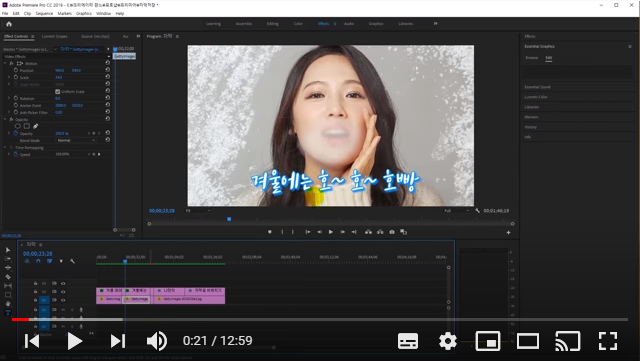Screen dimensions: 640x361
Task: Toggle the Opacity fx effect on/off
Action: coord(11,119)
